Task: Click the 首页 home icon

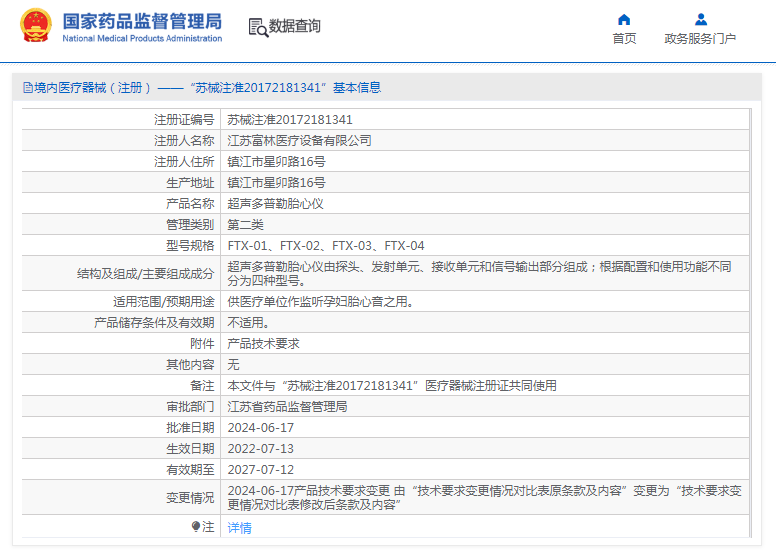Action: tap(624, 19)
